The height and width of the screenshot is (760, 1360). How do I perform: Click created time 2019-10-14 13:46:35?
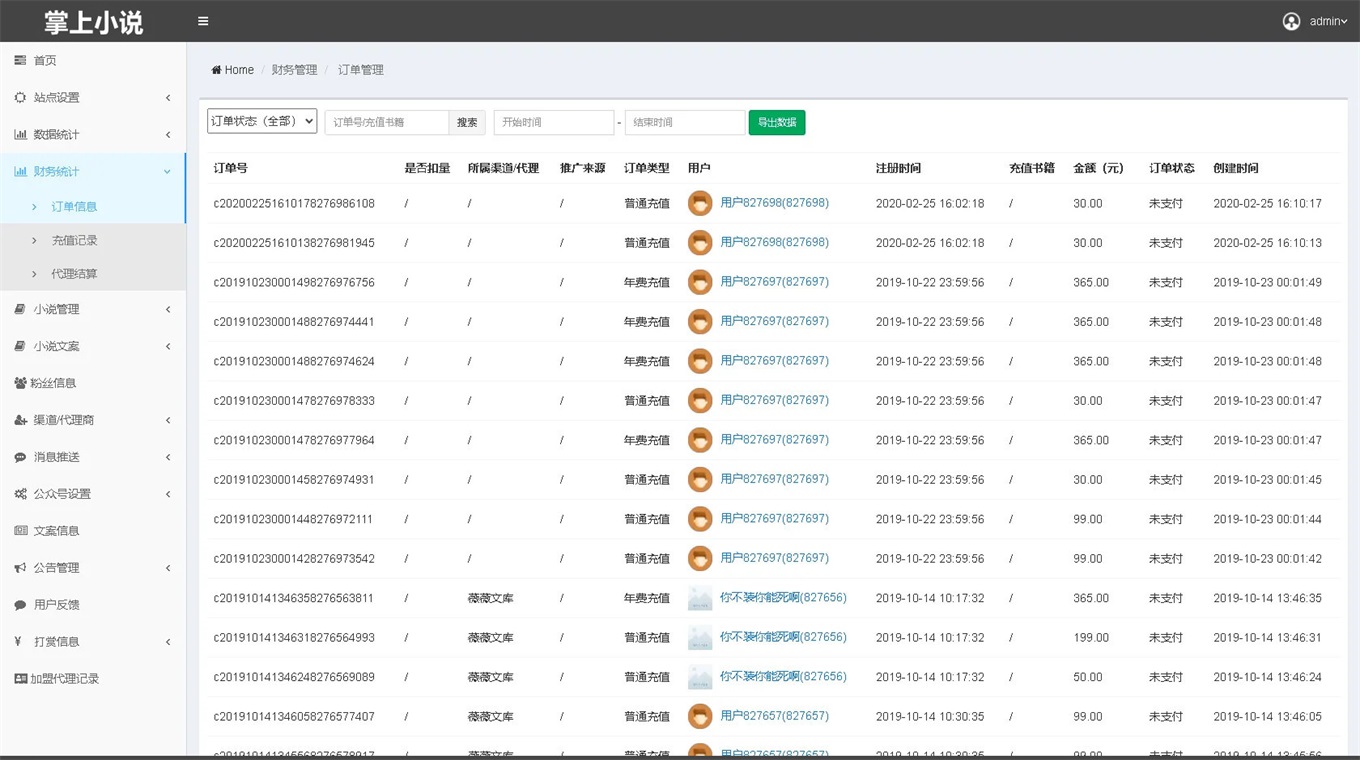[x=1267, y=598]
